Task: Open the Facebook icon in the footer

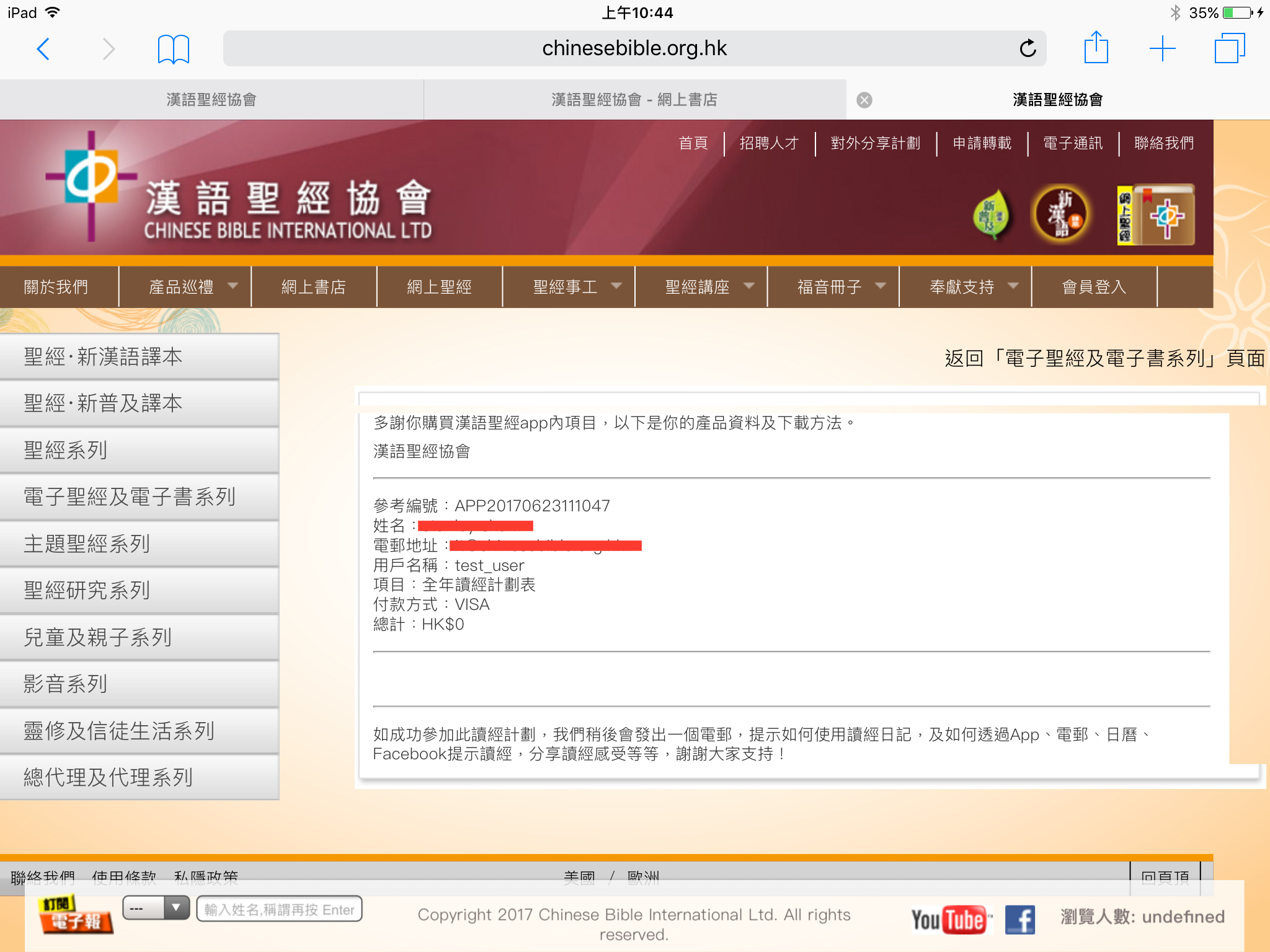Action: 1020,920
